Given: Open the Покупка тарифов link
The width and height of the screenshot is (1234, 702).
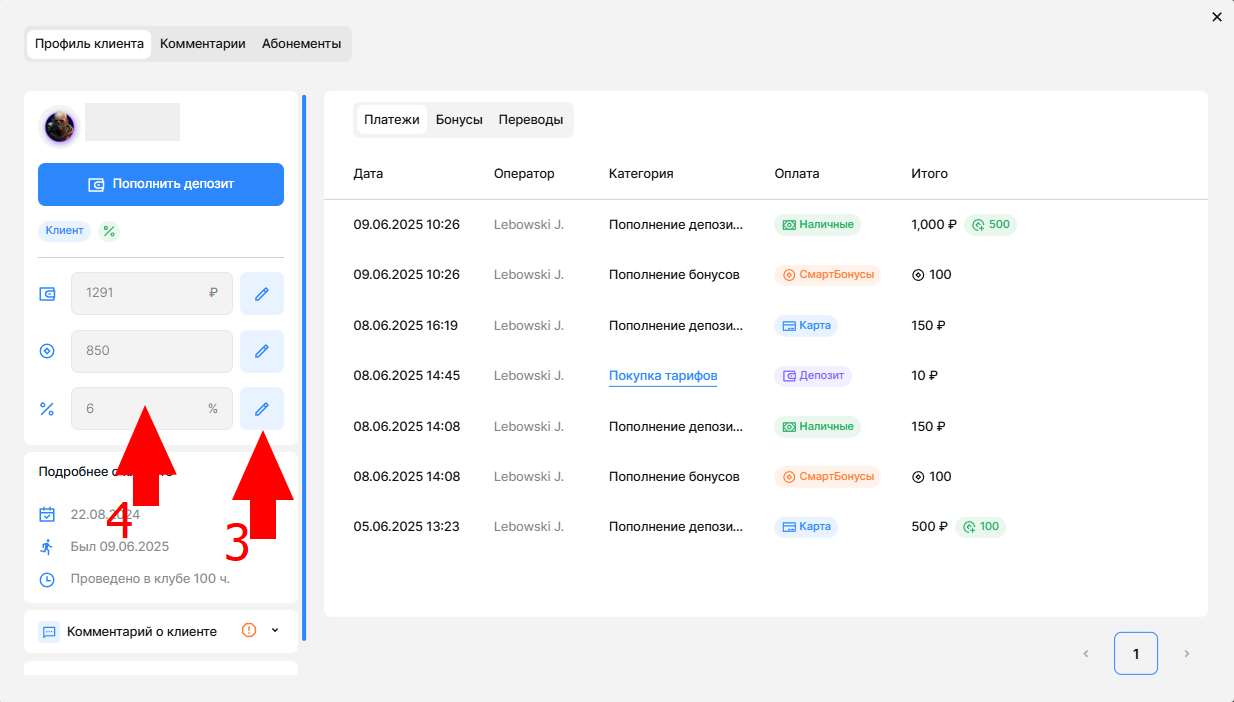Looking at the screenshot, I should click(x=663, y=376).
